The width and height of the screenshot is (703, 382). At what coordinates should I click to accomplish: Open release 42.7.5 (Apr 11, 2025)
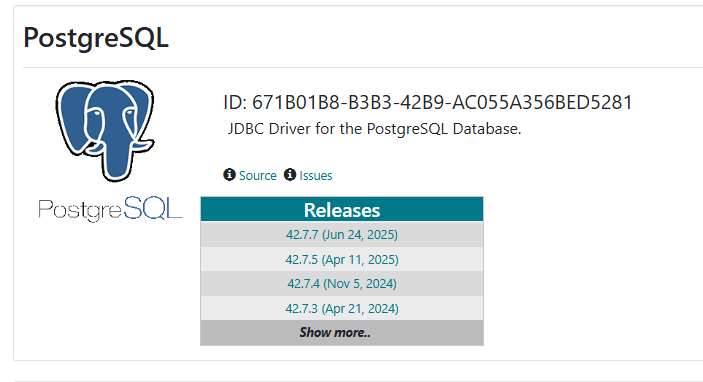(x=342, y=260)
